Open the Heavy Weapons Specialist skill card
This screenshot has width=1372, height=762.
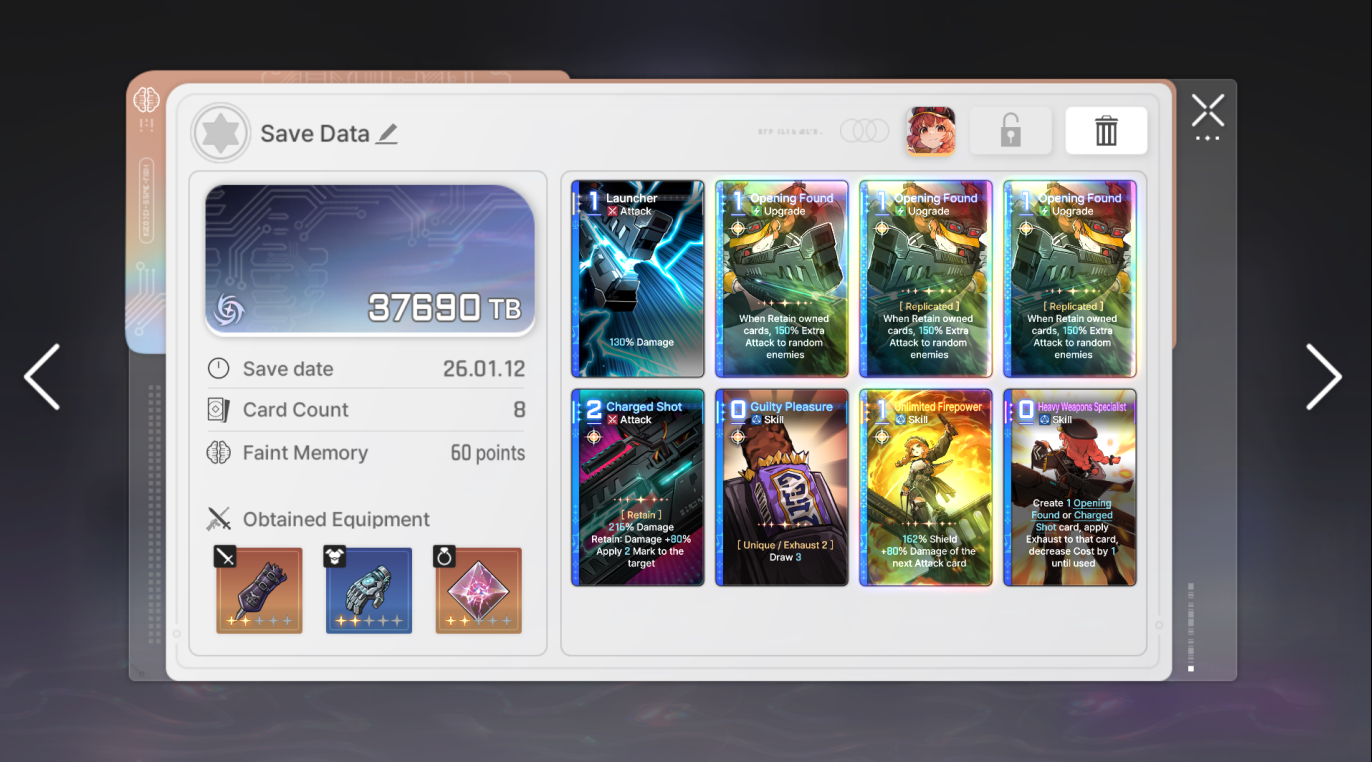[1070, 487]
